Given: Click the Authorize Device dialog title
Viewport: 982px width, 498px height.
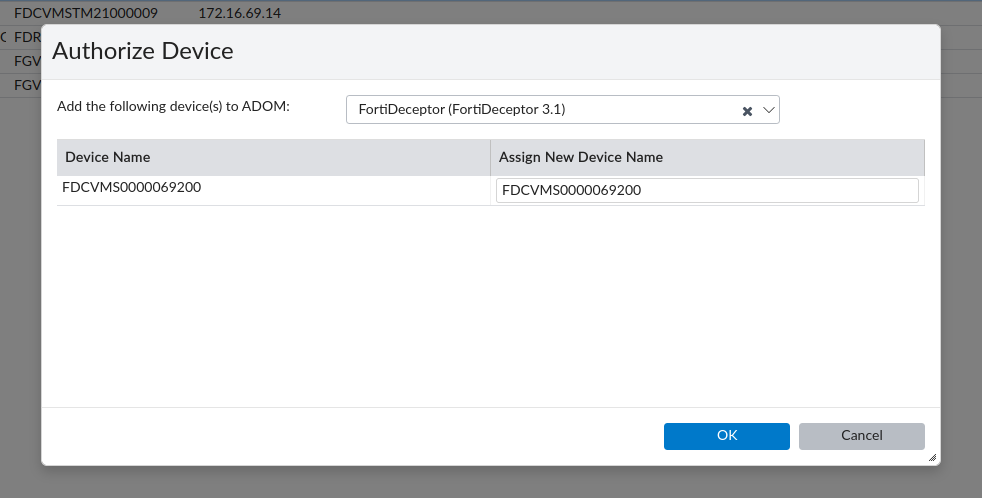Looking at the screenshot, I should 143,51.
